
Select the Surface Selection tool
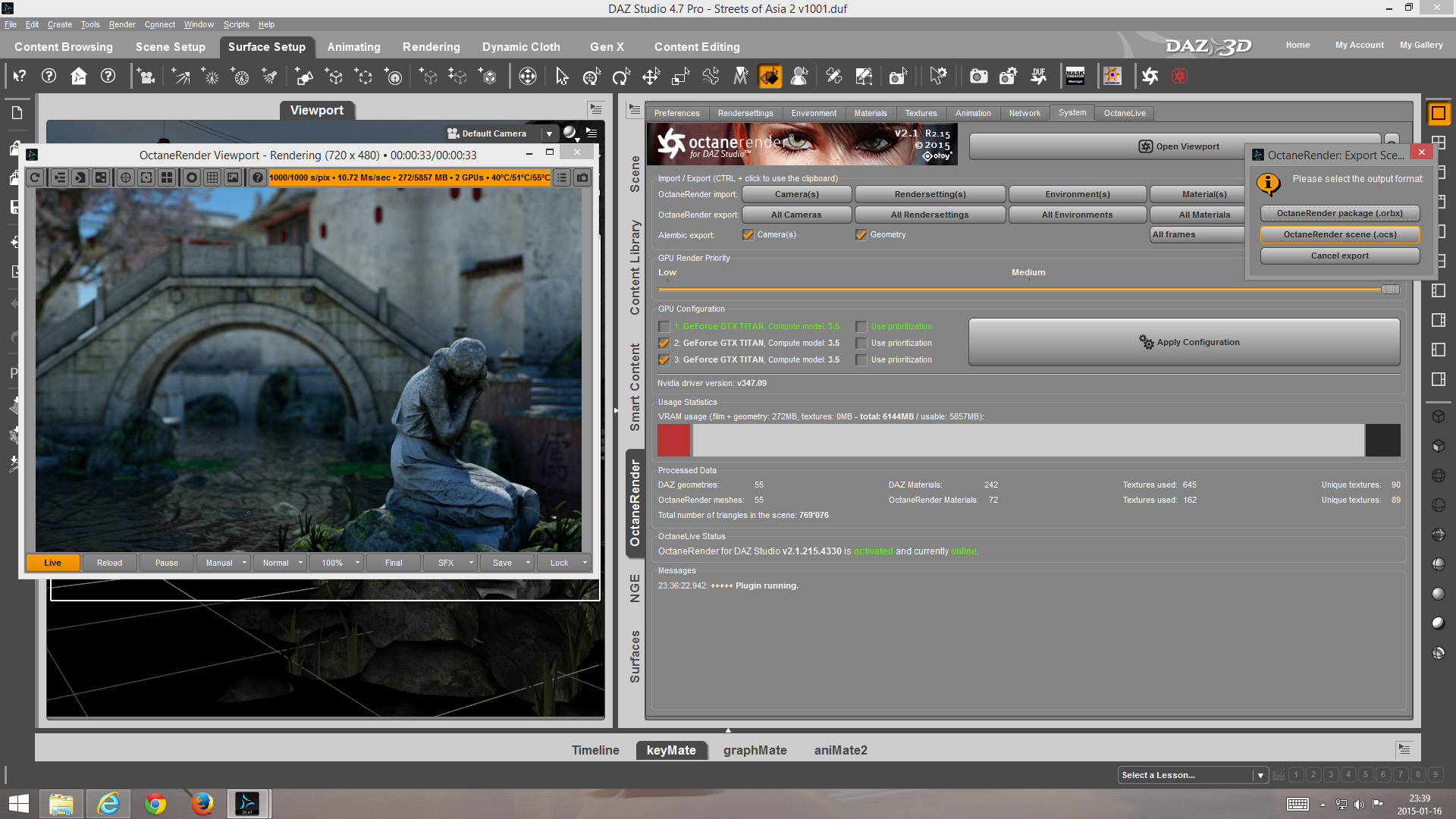770,76
